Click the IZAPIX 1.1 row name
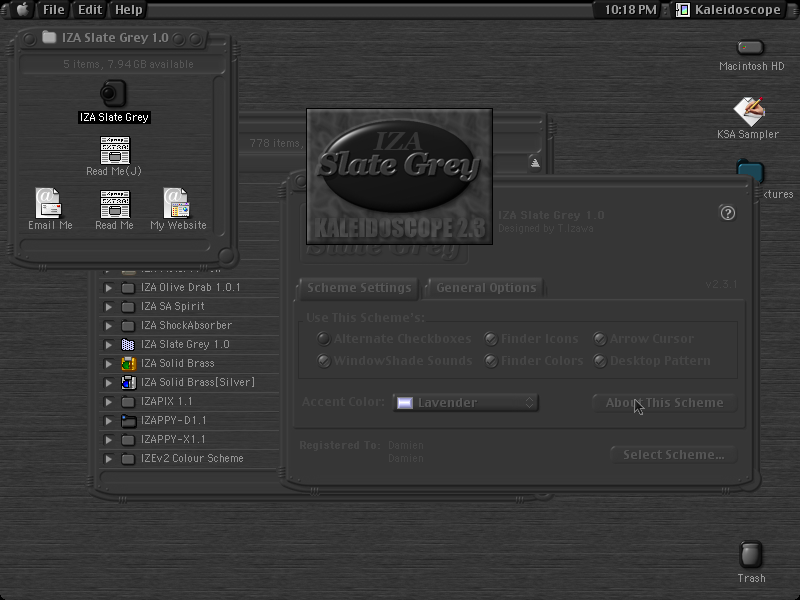This screenshot has width=800, height=600. point(167,402)
